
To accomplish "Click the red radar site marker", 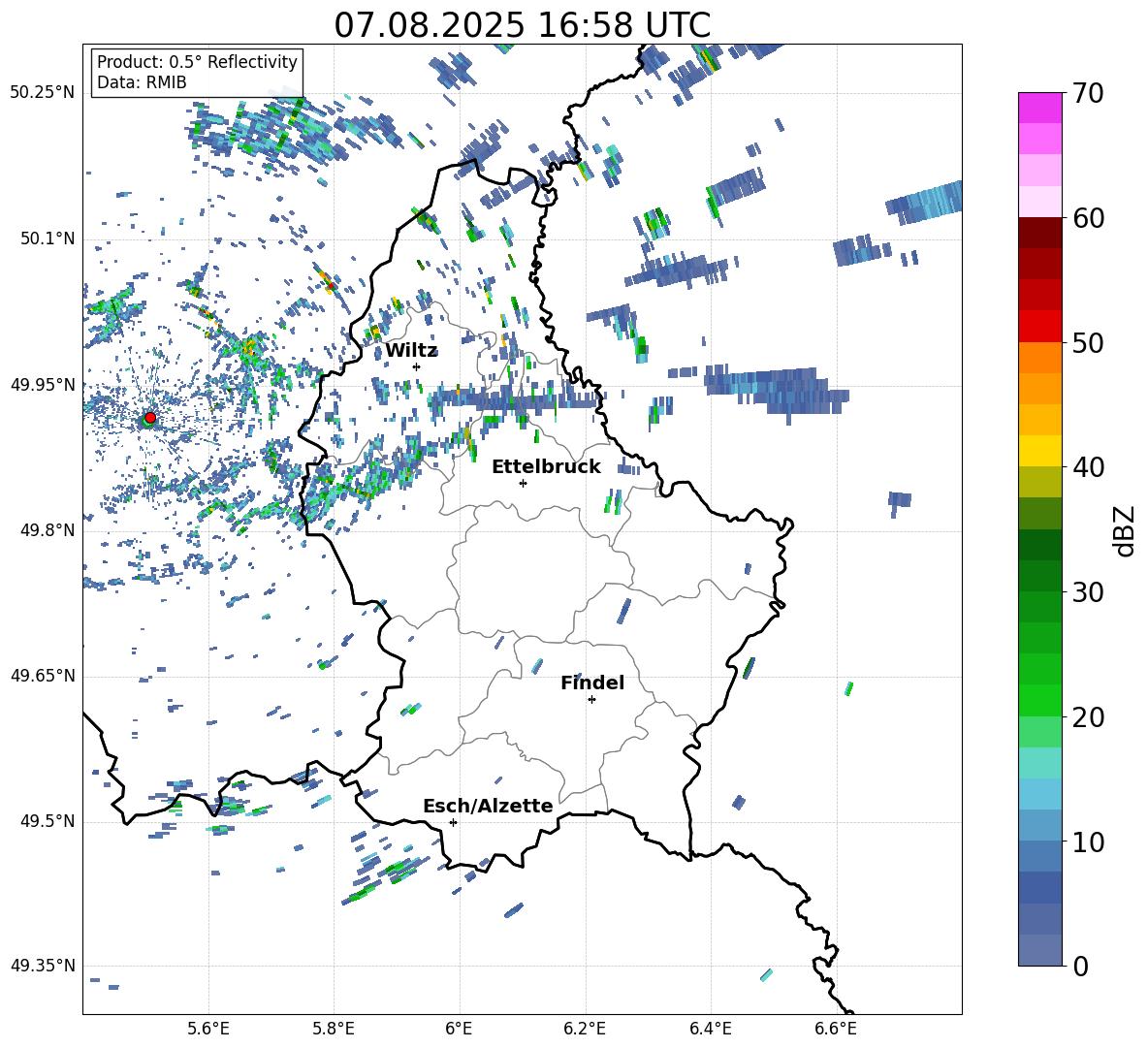I will pos(150,417).
